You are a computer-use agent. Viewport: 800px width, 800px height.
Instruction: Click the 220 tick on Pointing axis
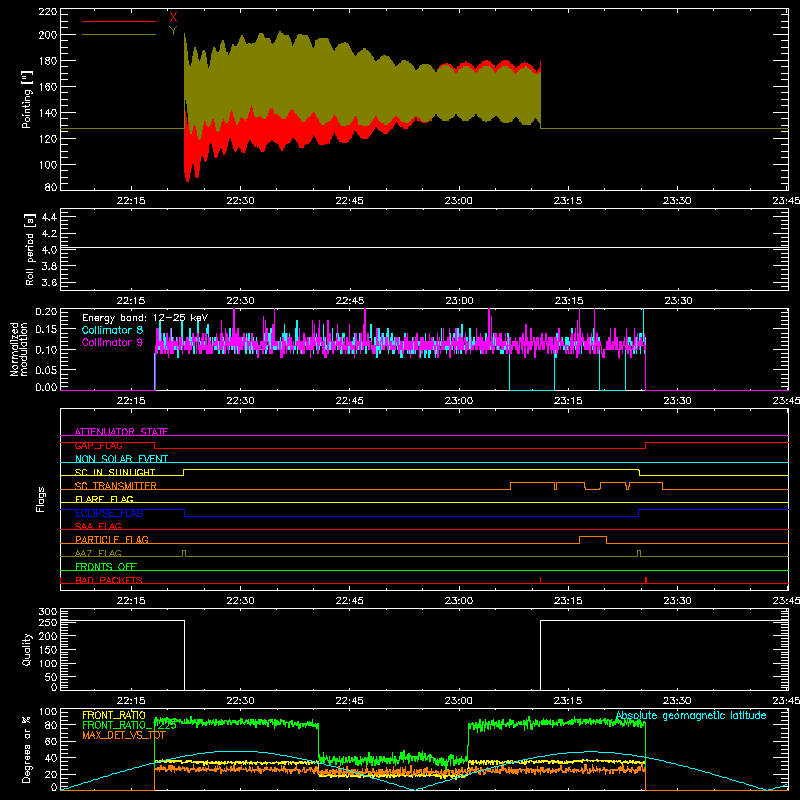(x=47, y=11)
